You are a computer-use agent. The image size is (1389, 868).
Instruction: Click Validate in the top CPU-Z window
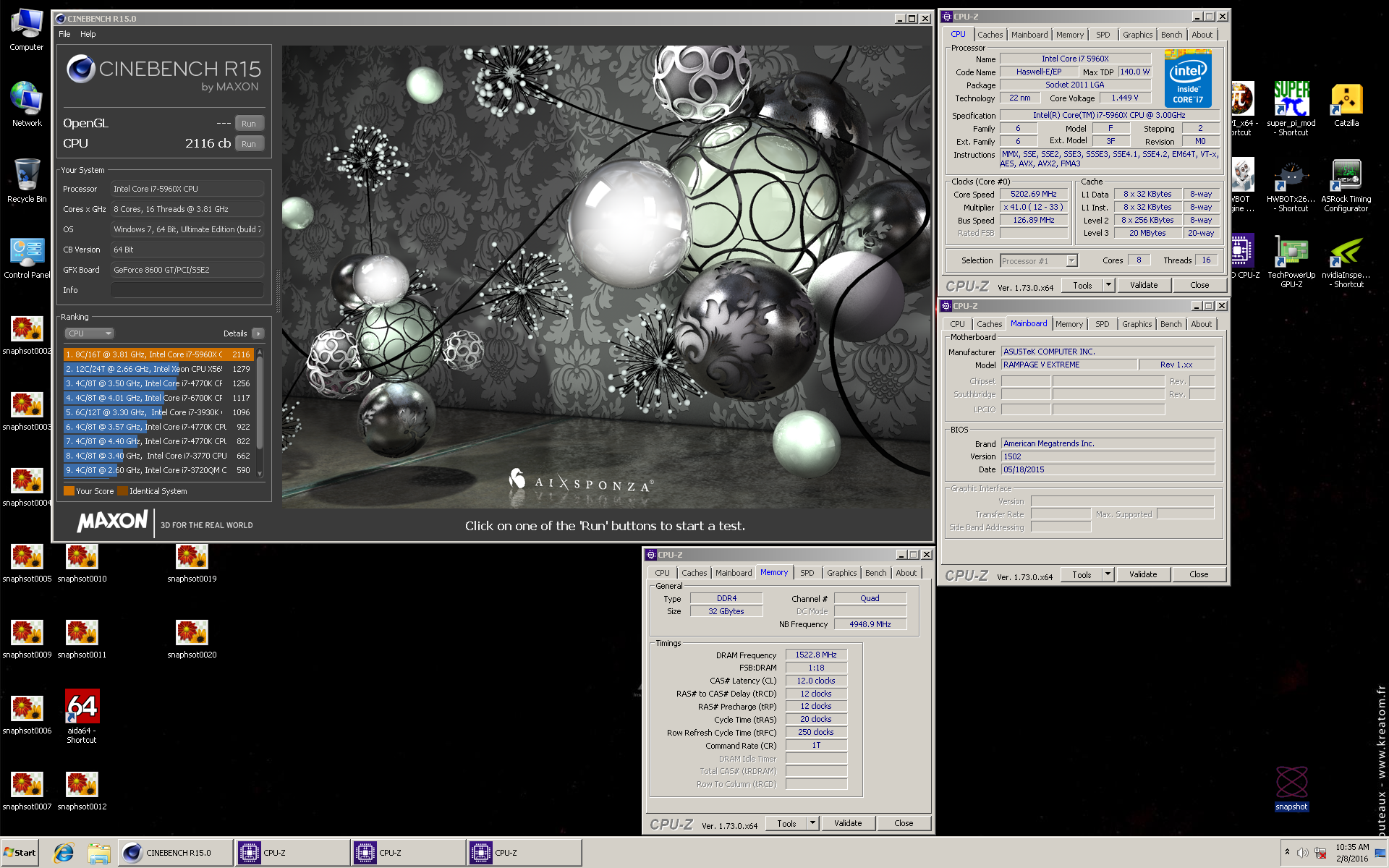coord(1144,285)
